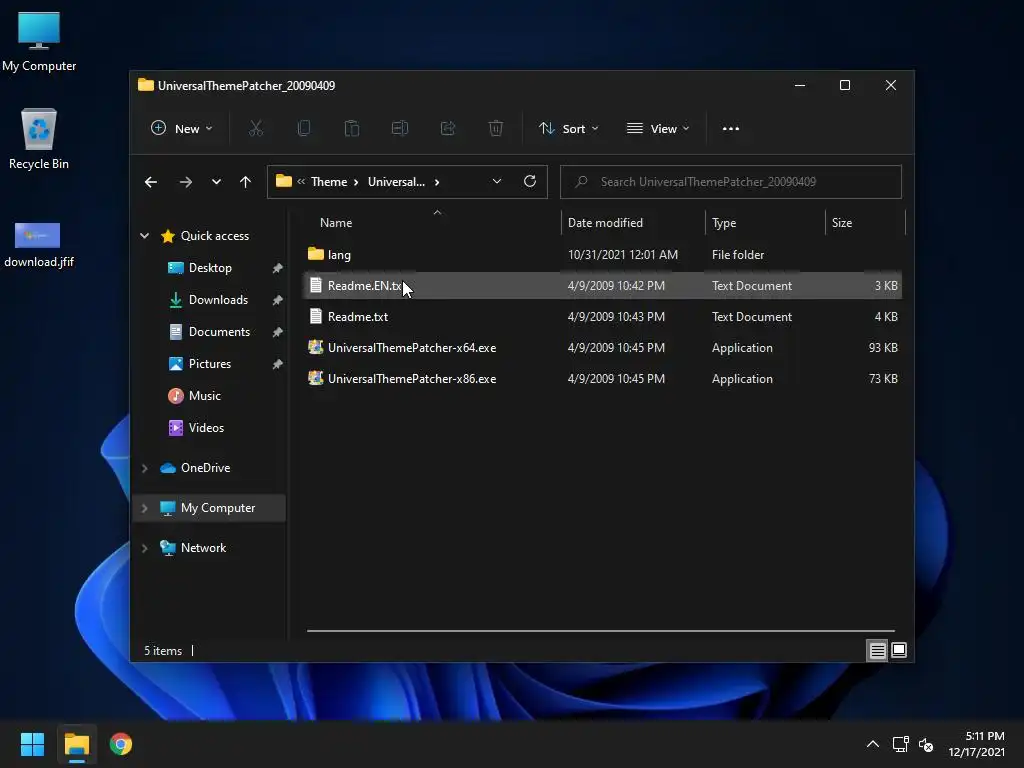Image resolution: width=1024 pixels, height=768 pixels.
Task: Launch Chrome from the taskbar
Action: click(121, 744)
